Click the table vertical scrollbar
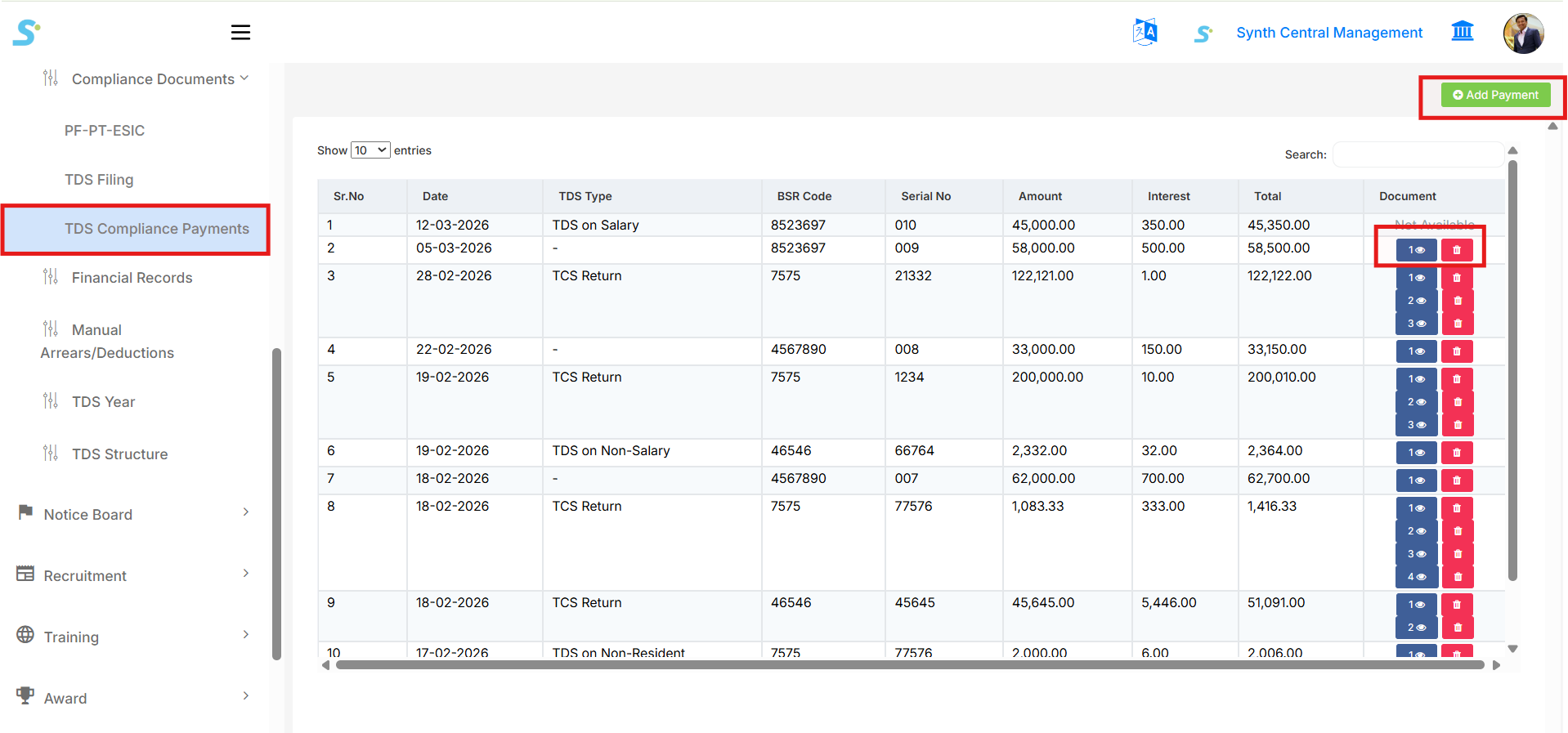The image size is (1568, 733). (x=1512, y=370)
